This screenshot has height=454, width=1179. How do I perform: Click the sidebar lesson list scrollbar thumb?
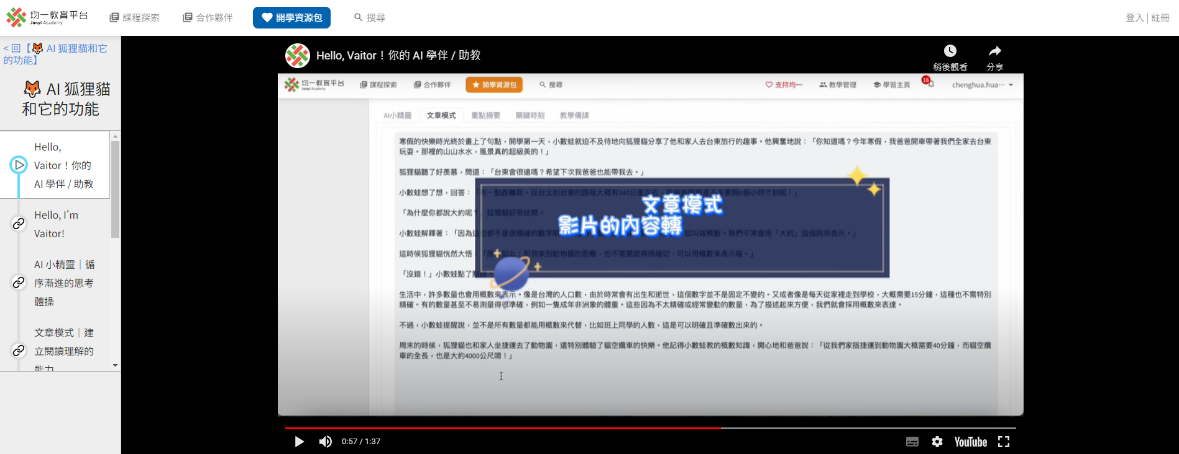pos(115,189)
